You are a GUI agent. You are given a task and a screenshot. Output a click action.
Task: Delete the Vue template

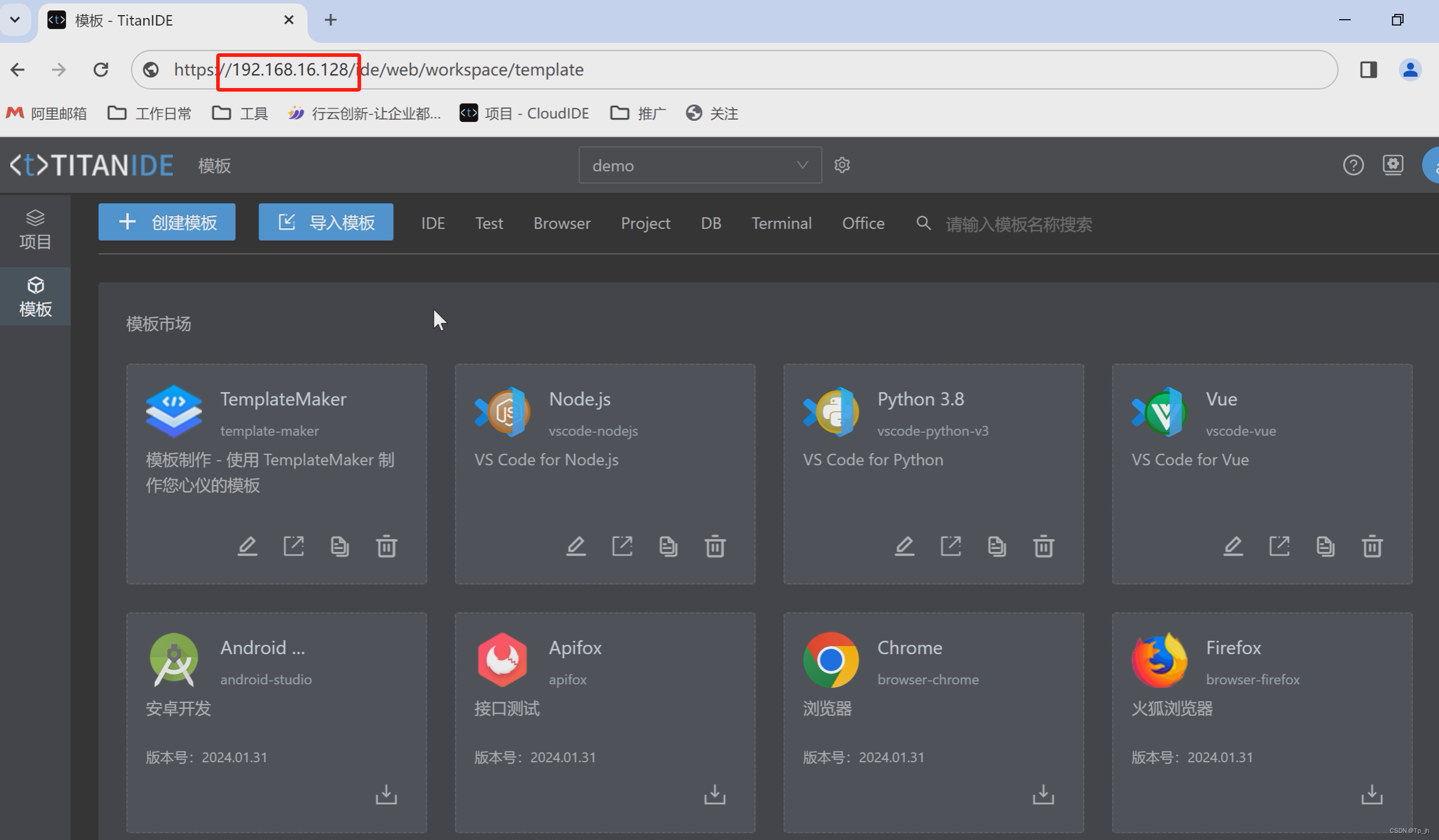click(1372, 546)
